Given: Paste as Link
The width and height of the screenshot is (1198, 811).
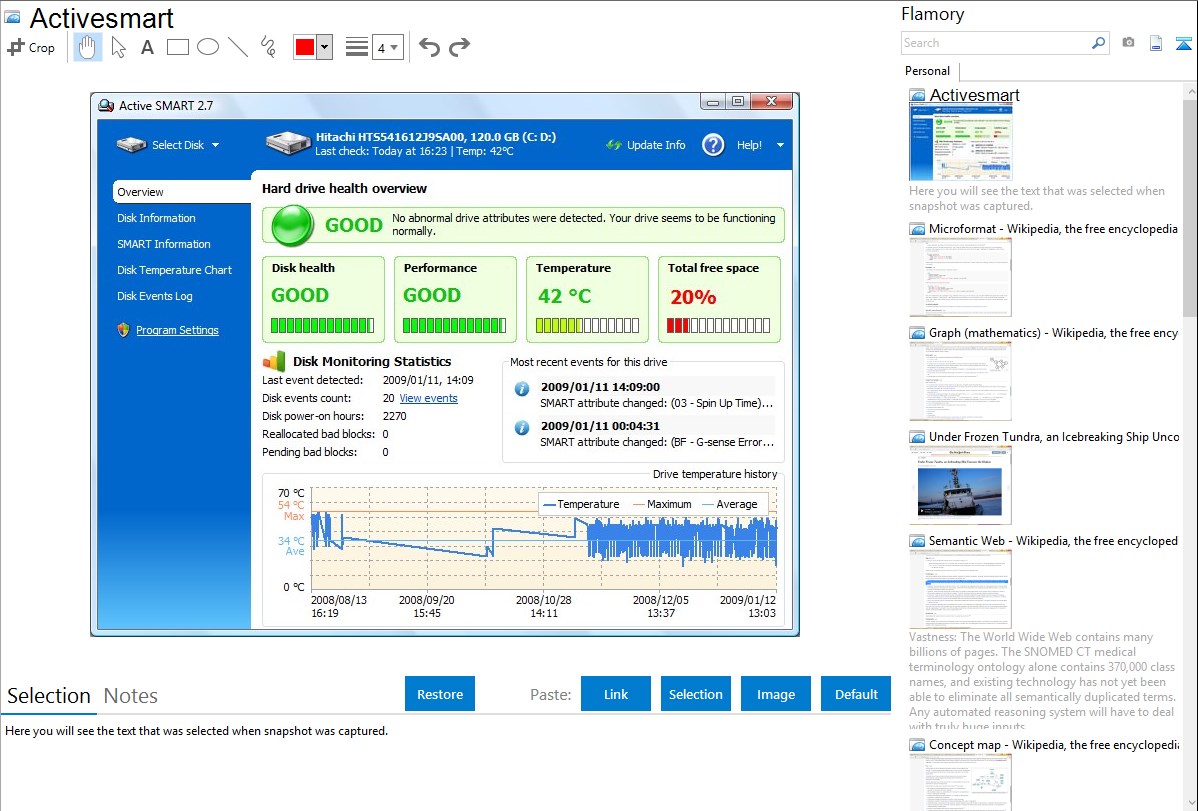Looking at the screenshot, I should coord(616,694).
